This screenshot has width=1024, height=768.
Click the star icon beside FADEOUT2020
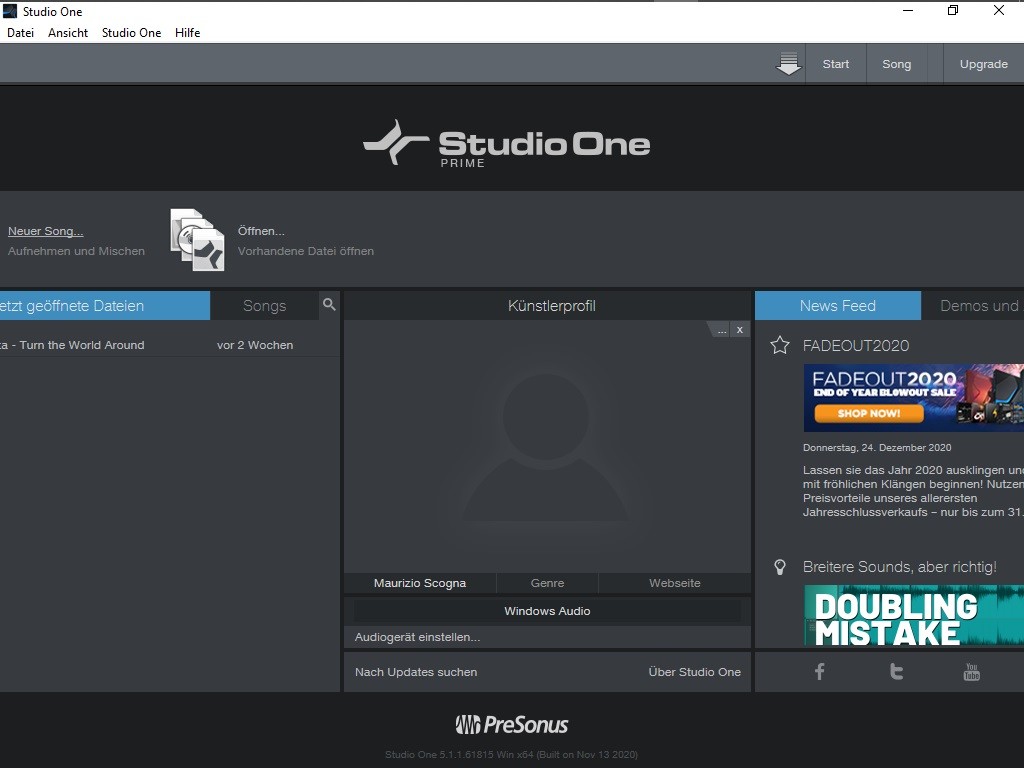pyautogui.click(x=780, y=345)
